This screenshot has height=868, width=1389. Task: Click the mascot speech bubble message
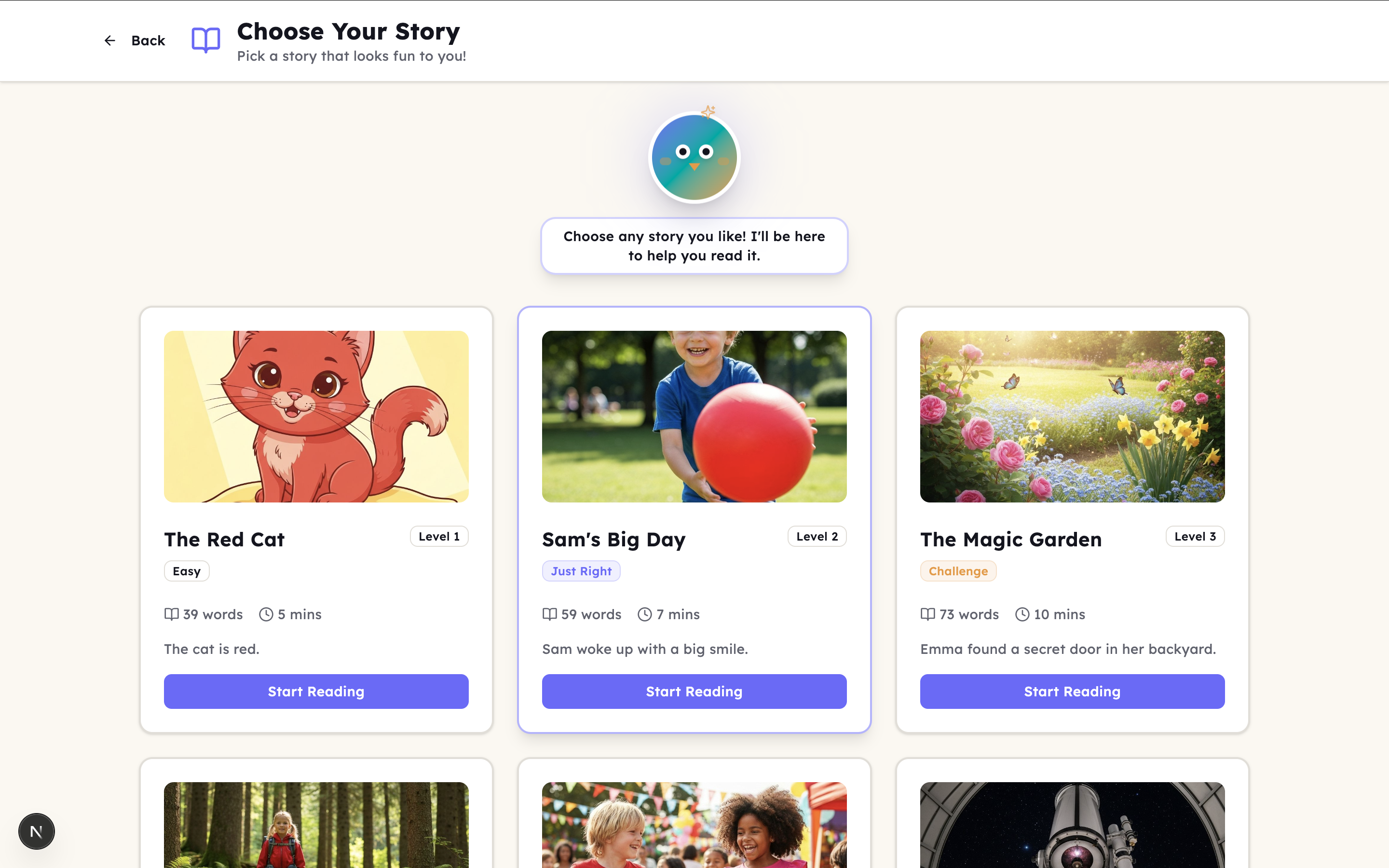[694, 246]
